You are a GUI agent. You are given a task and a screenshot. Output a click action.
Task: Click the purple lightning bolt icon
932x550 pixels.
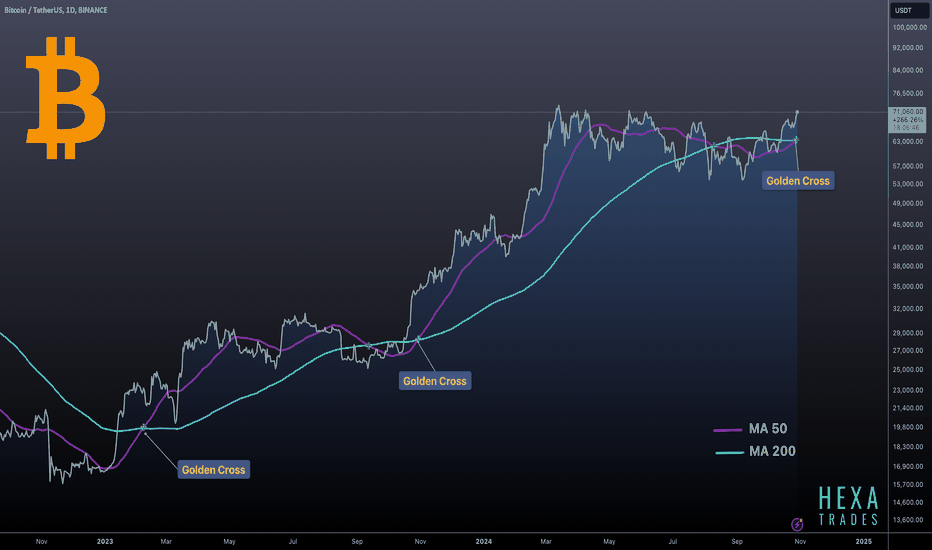tap(797, 524)
